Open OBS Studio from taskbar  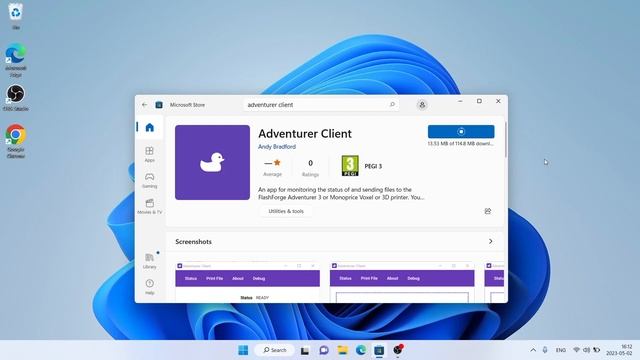tap(398, 350)
